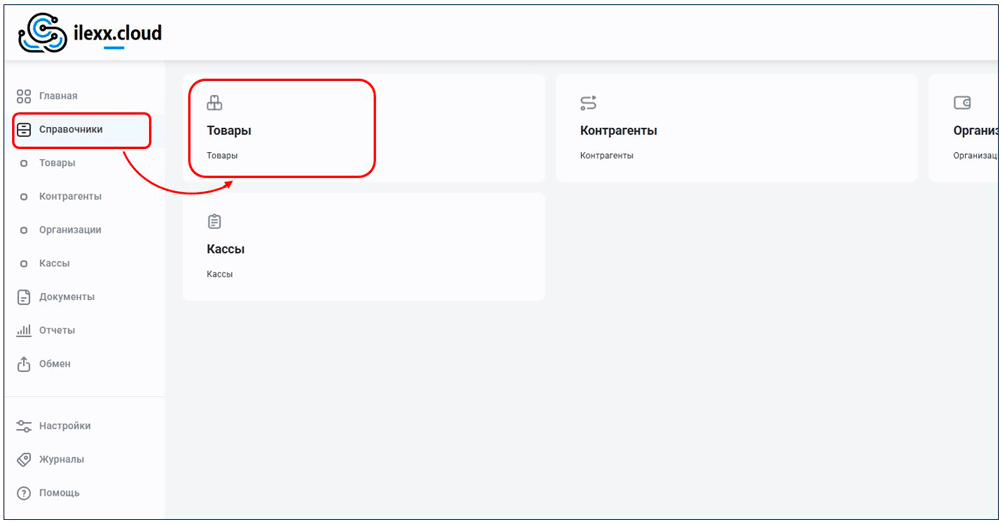The height and width of the screenshot is (525, 1000).
Task: Open the Контрагенты card title
Action: click(x=618, y=131)
